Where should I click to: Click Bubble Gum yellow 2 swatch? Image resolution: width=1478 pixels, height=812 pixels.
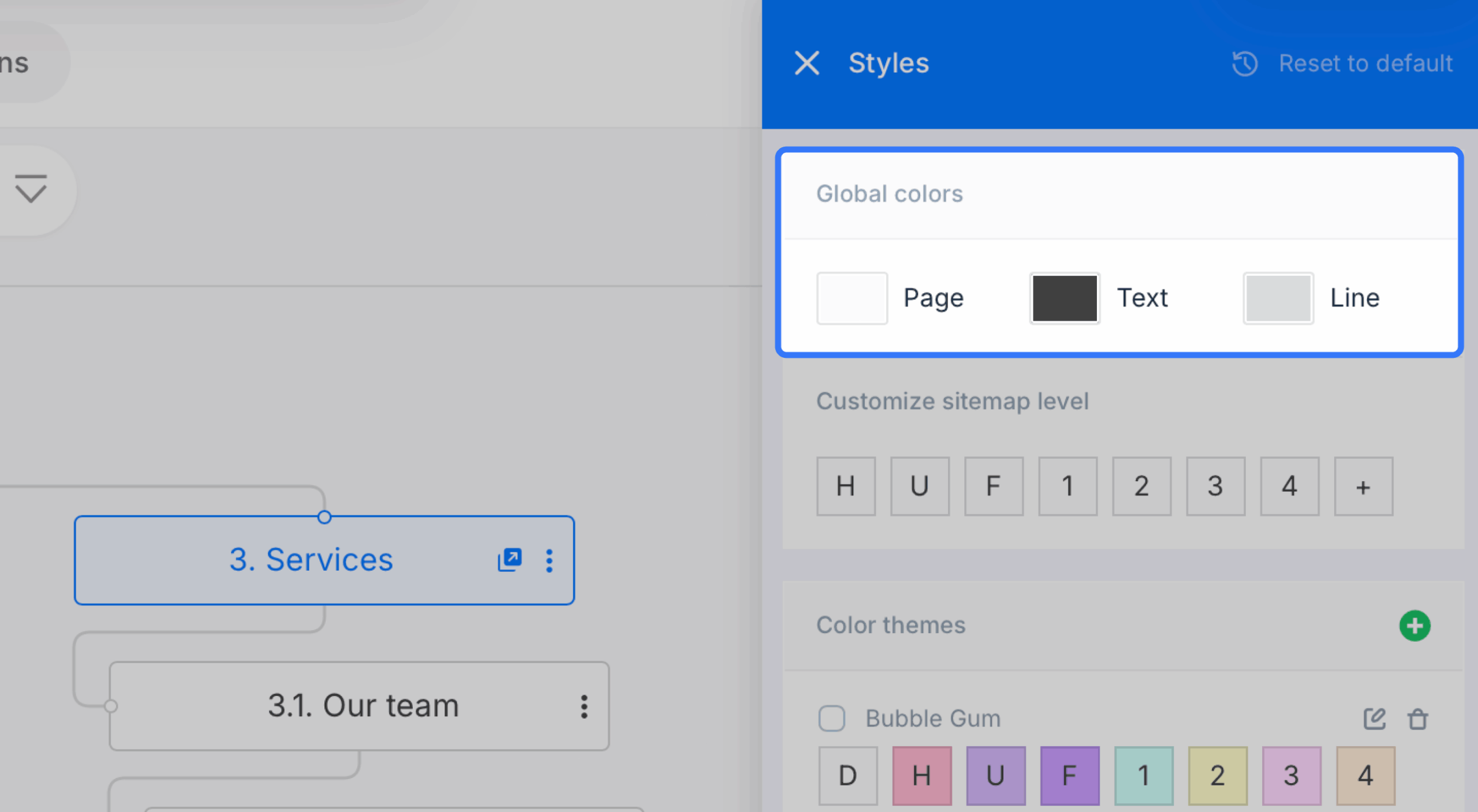tap(1217, 776)
